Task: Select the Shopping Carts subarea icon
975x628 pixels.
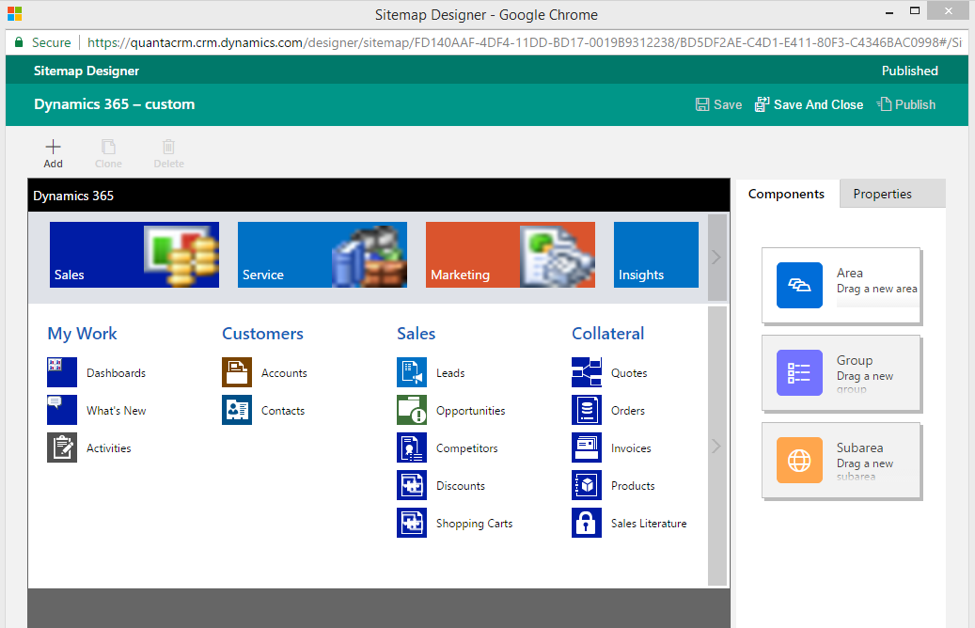Action: click(412, 523)
